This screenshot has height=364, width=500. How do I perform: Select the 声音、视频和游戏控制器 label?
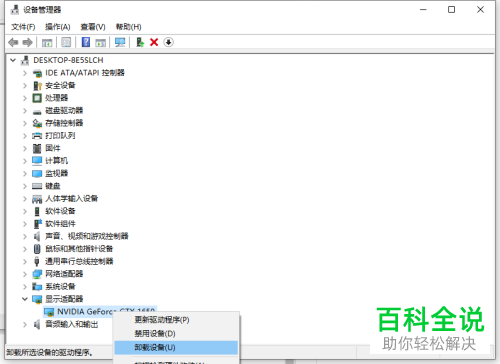click(x=87, y=236)
